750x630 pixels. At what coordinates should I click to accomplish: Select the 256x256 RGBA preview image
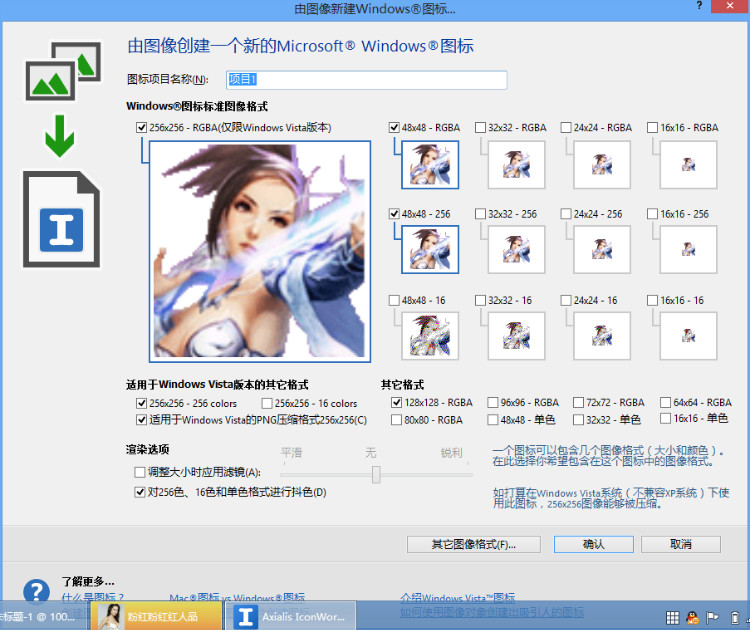[x=260, y=251]
